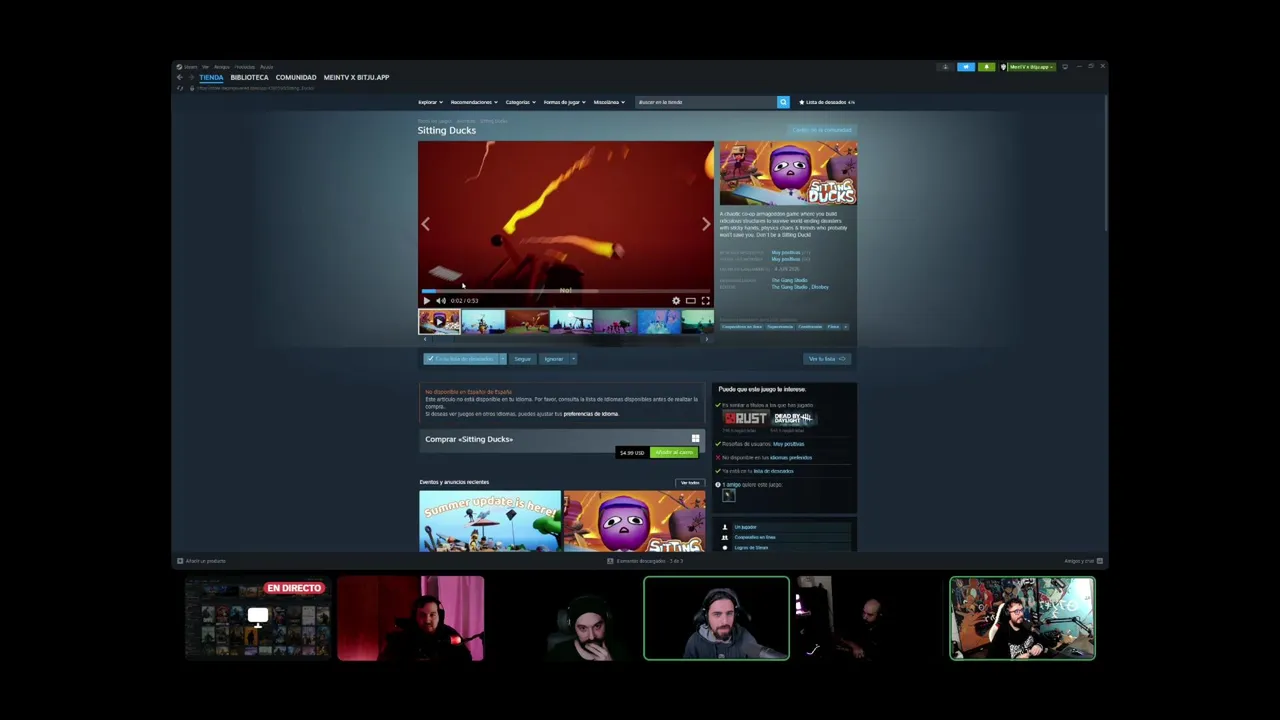Open the downloads manager icon in the bottom bar
This screenshot has width=1280, height=720.
pos(610,561)
